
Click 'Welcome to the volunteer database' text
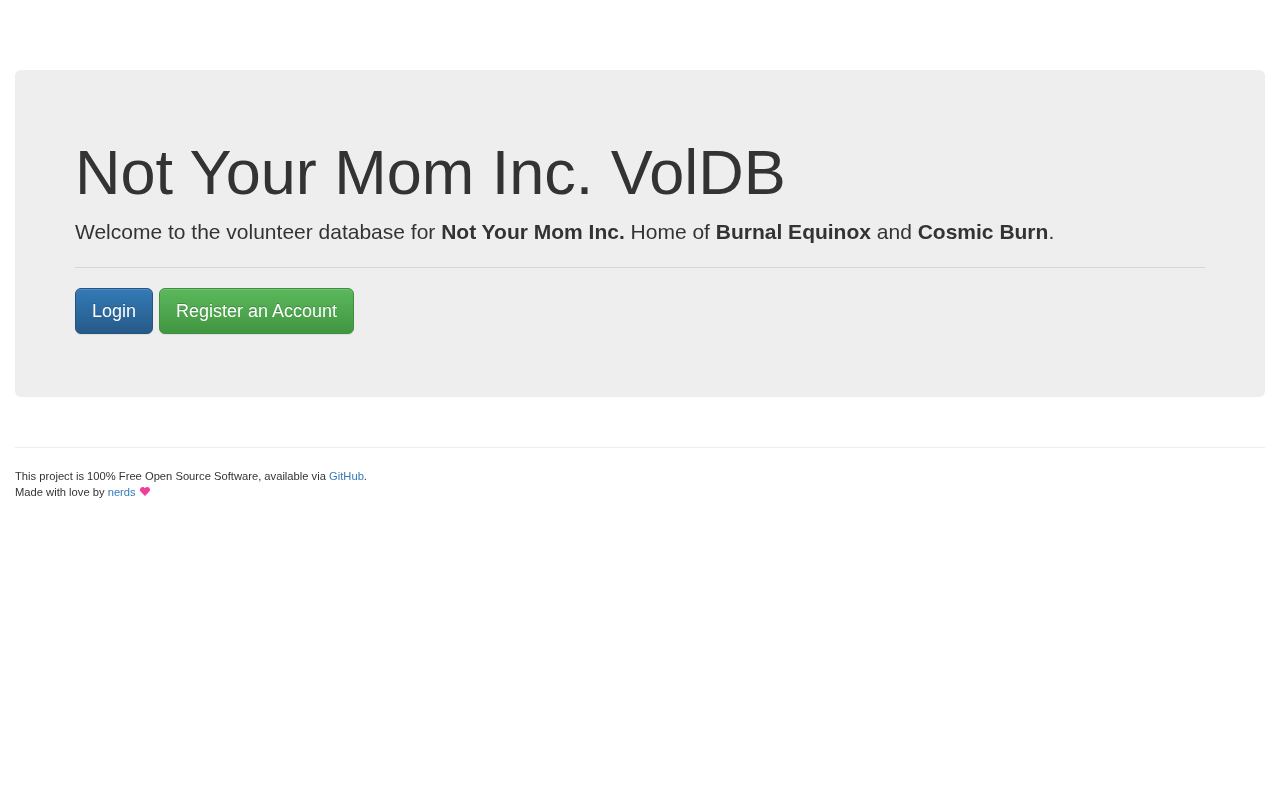click(240, 232)
